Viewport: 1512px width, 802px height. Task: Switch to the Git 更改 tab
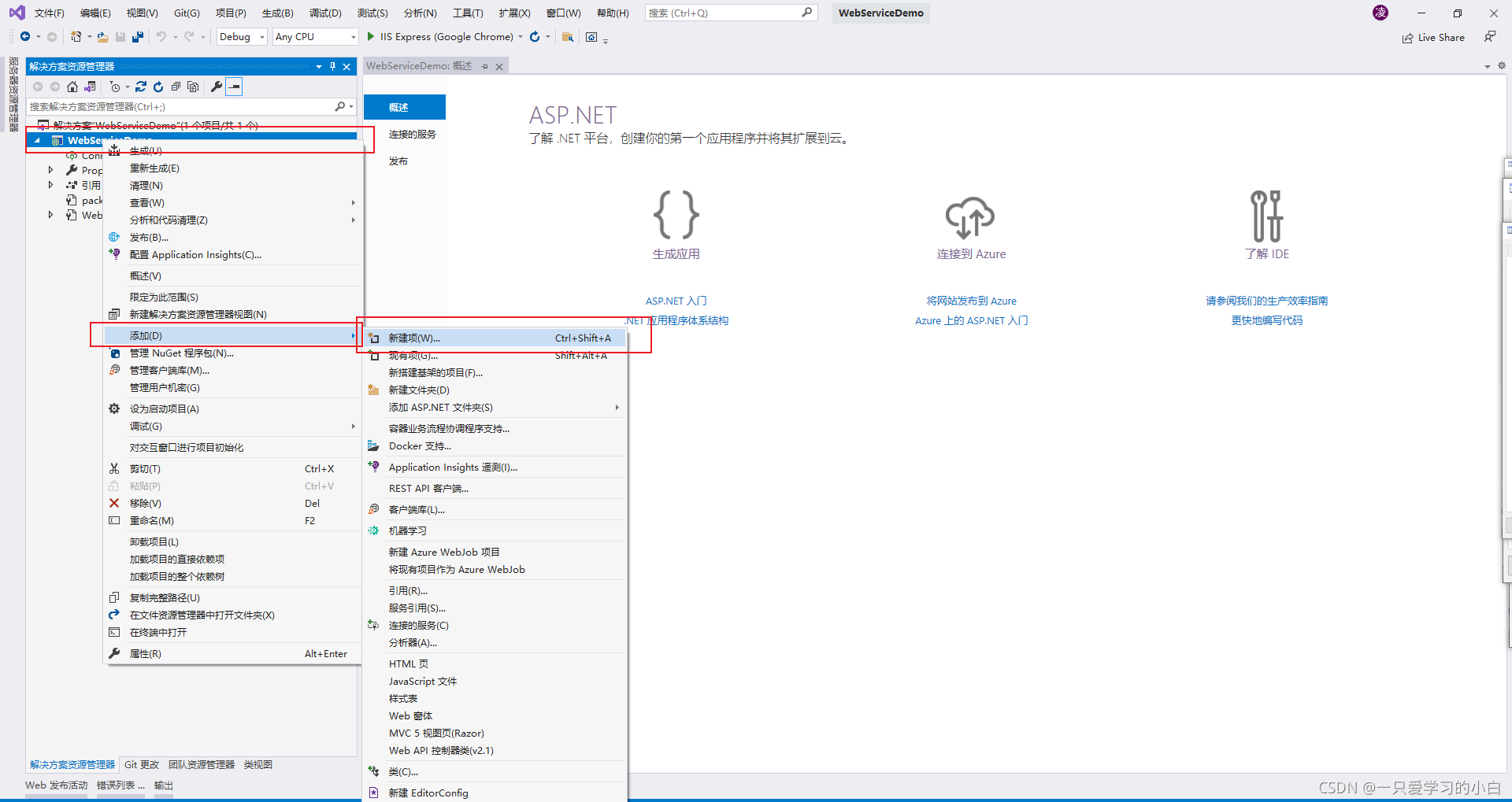click(142, 765)
